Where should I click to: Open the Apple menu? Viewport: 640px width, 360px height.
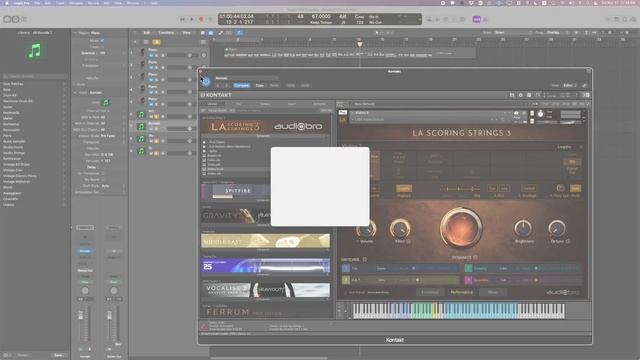pyautogui.click(x=7, y=3)
